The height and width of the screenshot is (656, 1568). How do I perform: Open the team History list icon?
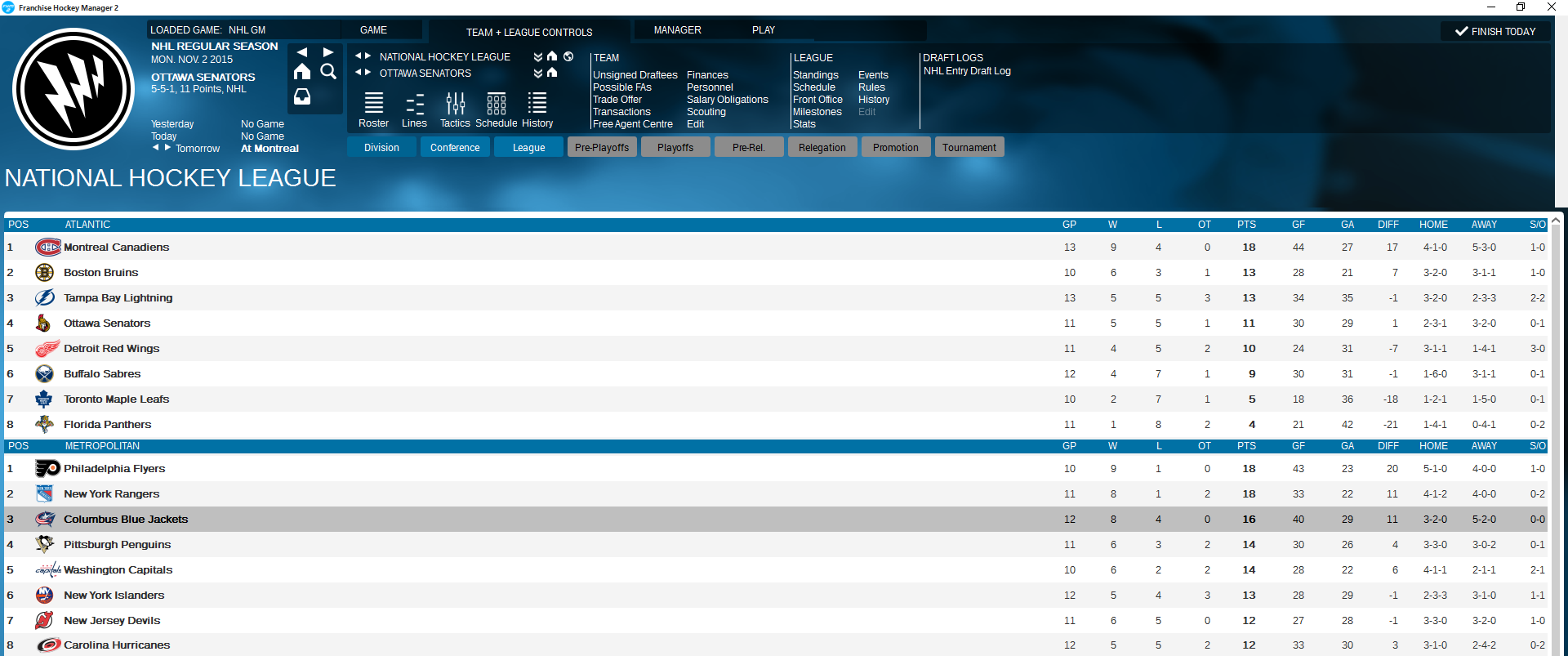[537, 105]
